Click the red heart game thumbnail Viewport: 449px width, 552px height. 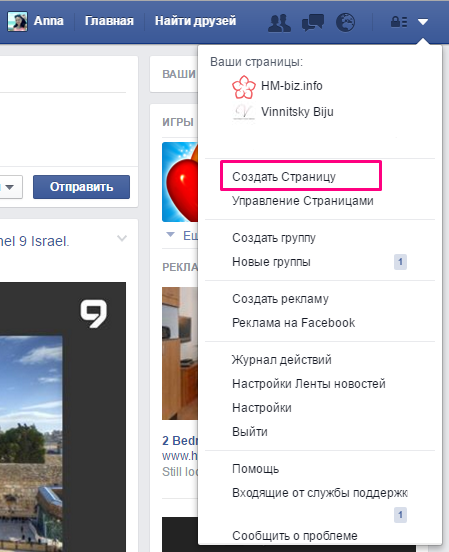tap(180, 182)
